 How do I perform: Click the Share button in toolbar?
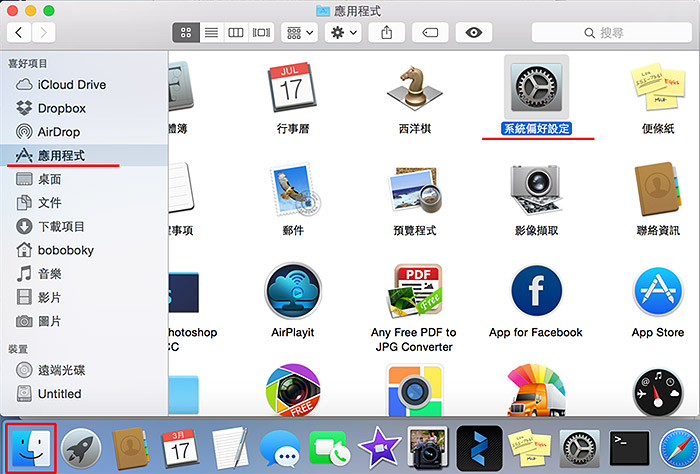pyautogui.click(x=387, y=32)
